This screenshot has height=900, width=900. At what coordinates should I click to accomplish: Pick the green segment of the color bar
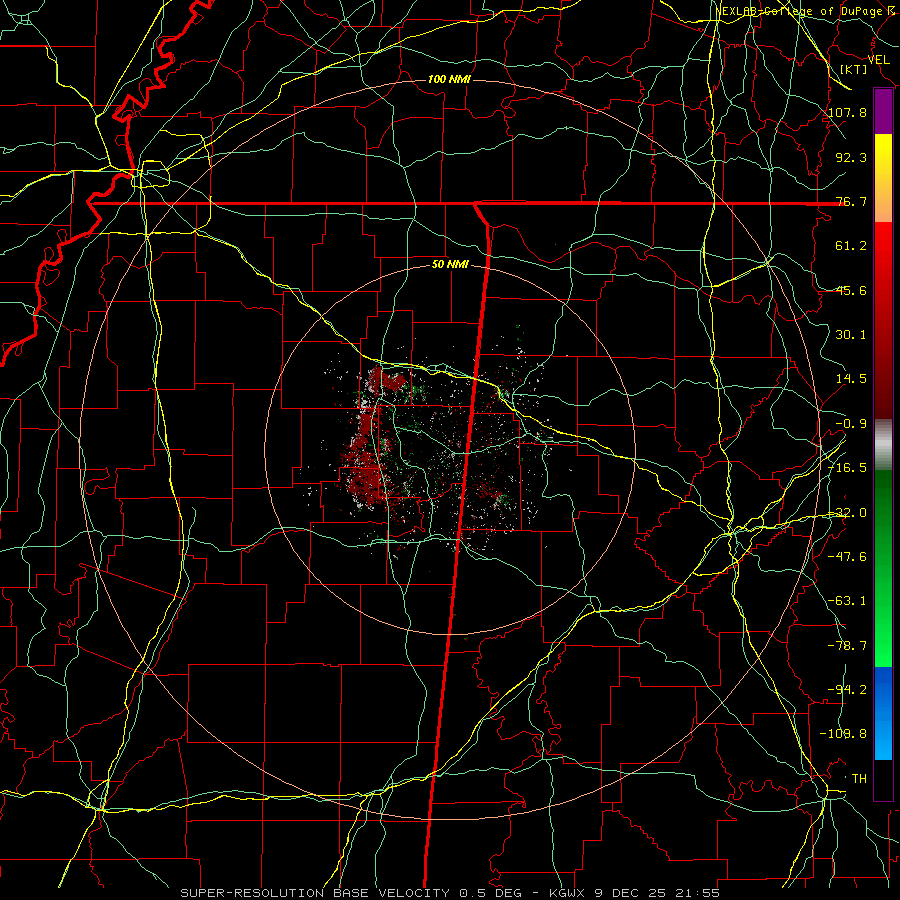883,568
